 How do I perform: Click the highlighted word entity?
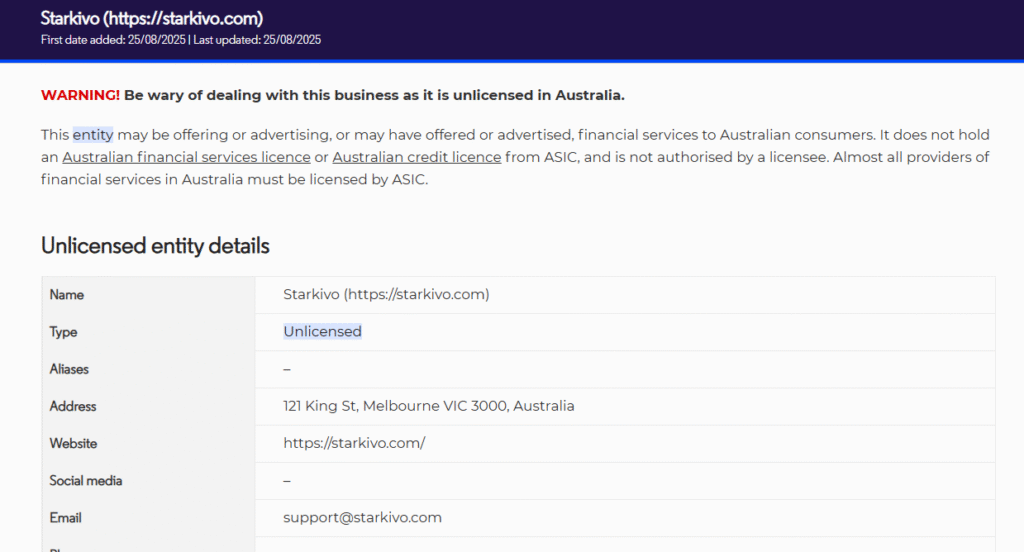point(93,135)
